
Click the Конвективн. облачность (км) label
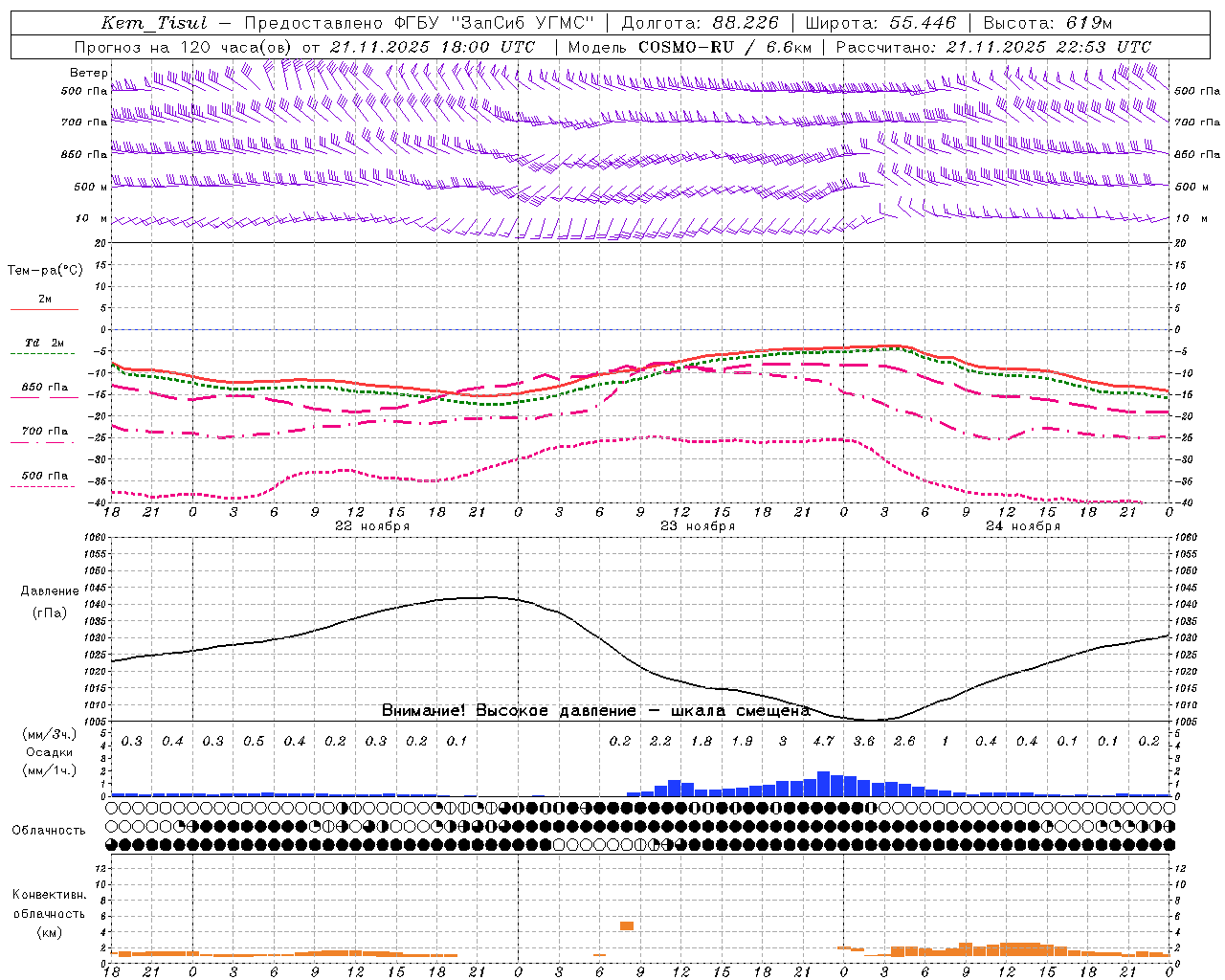point(49,914)
